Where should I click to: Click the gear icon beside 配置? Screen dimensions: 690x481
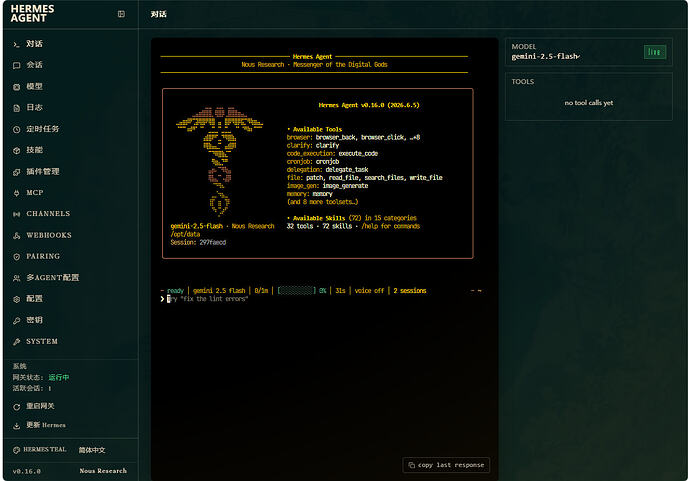click(x=16, y=299)
